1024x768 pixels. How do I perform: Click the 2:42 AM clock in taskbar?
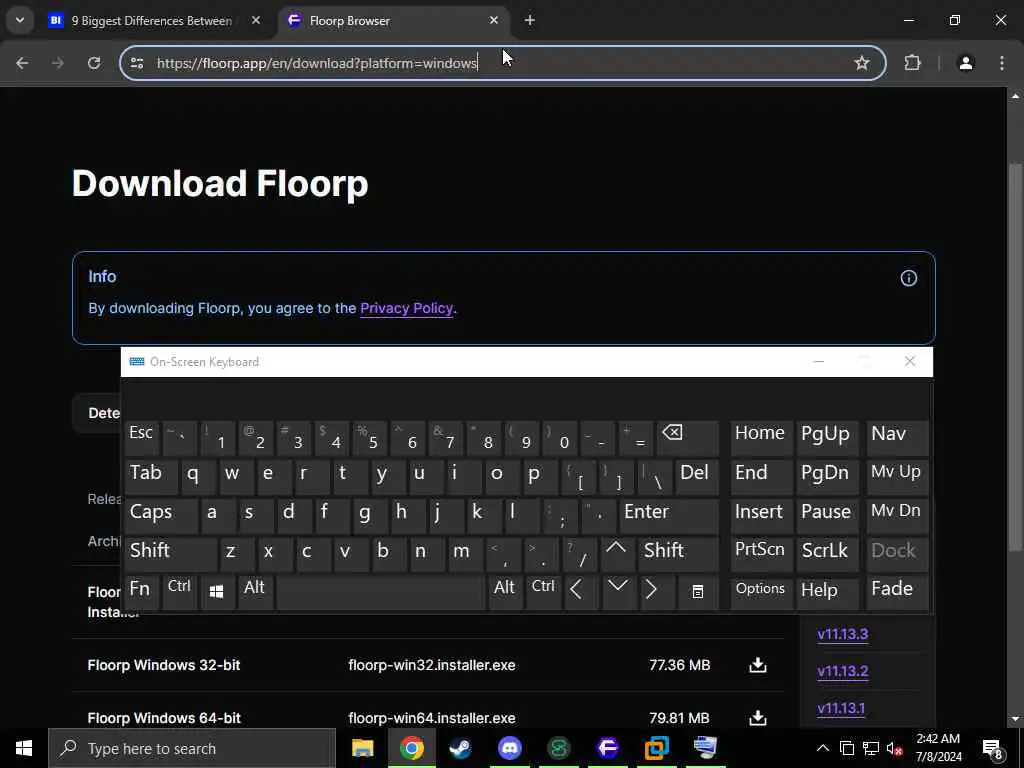(938, 748)
